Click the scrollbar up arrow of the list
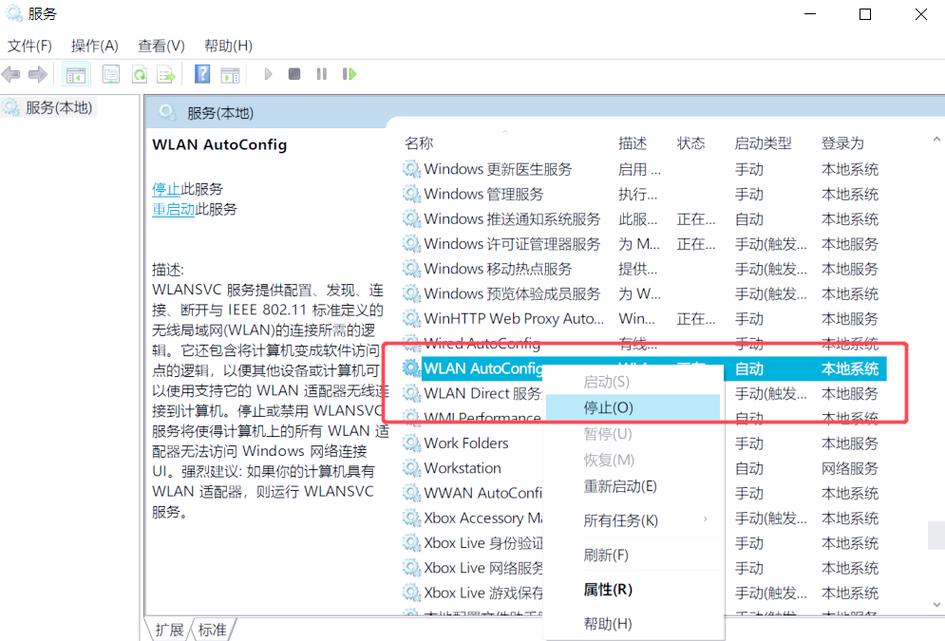 pos(937,139)
